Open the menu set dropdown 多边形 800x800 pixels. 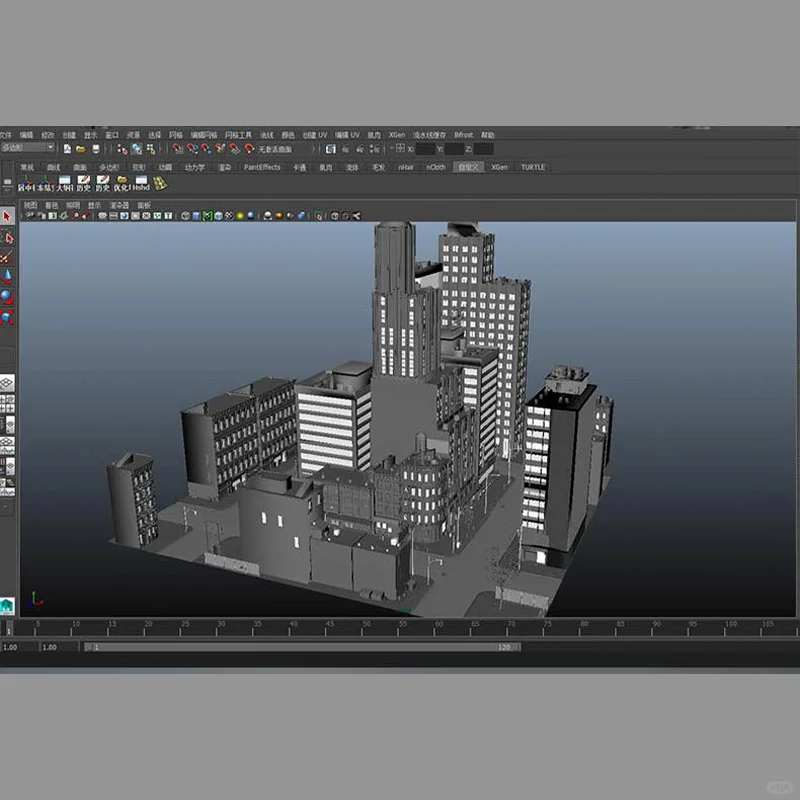28,148
